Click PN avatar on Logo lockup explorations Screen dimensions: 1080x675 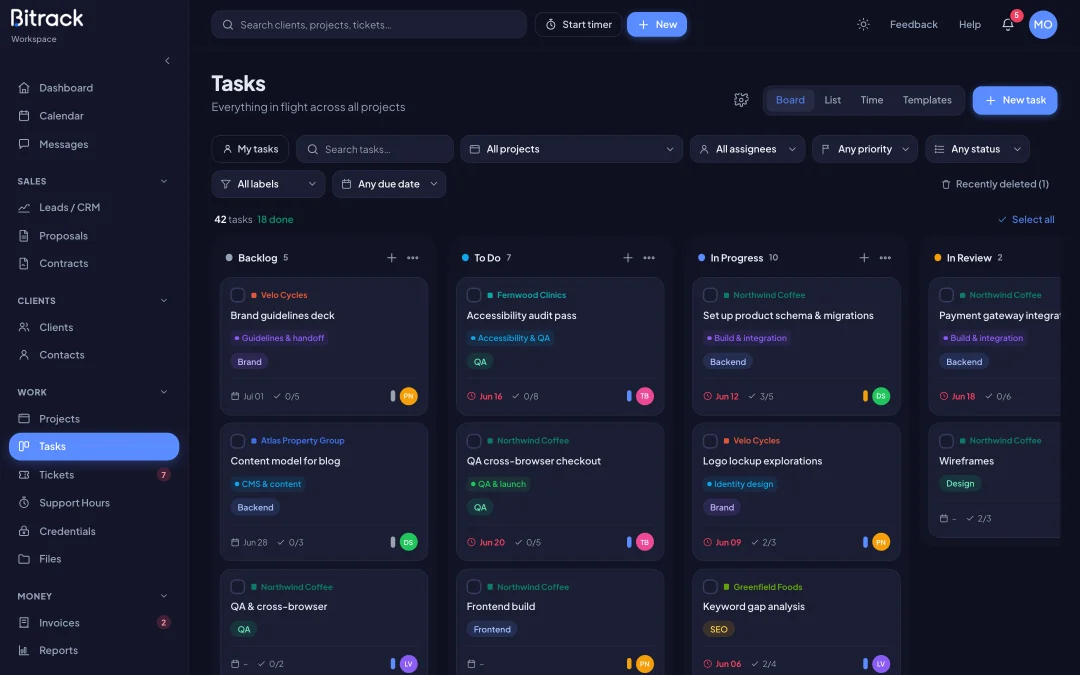coord(881,542)
